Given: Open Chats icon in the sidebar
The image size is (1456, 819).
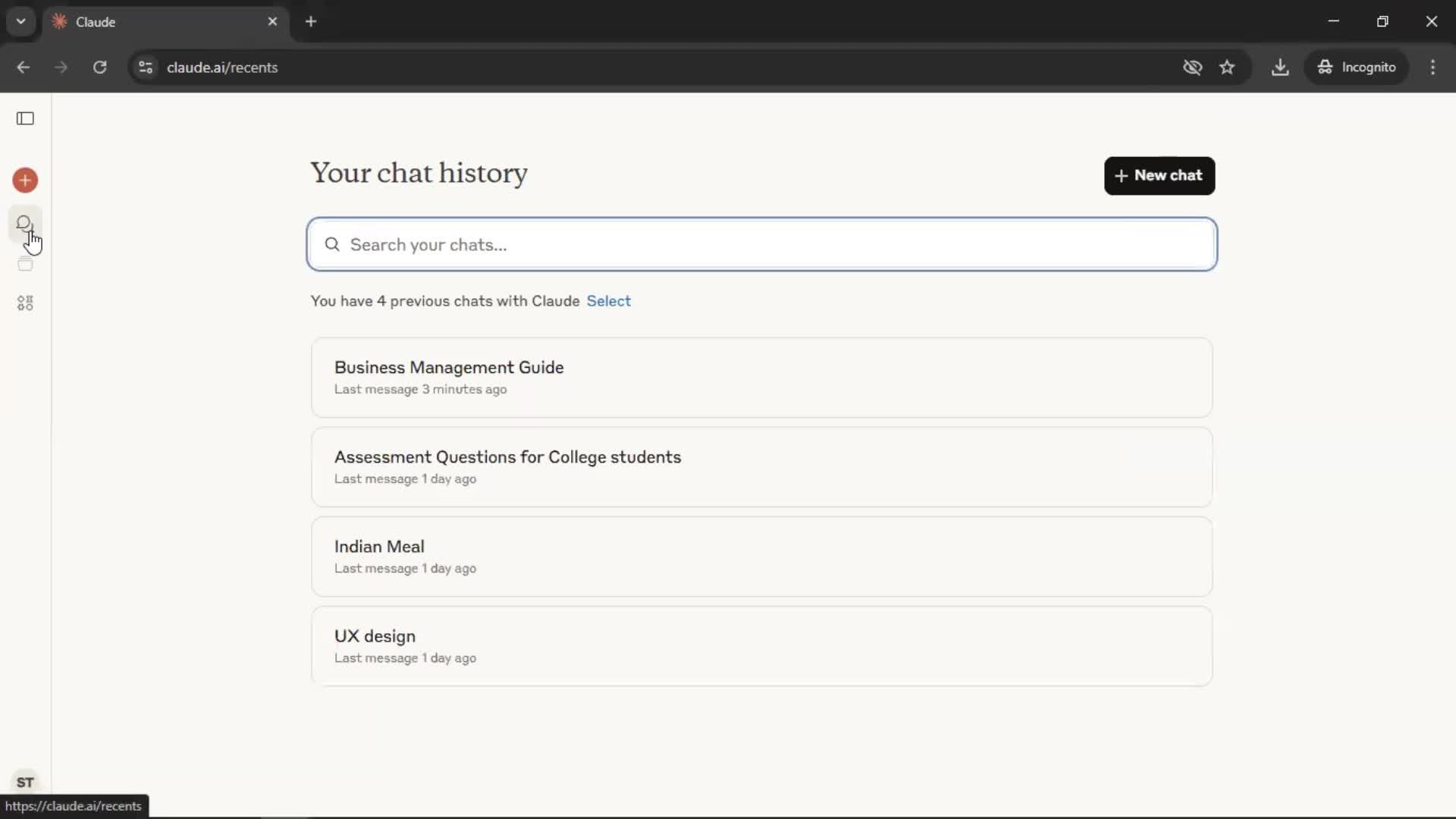Looking at the screenshot, I should pyautogui.click(x=24, y=224).
